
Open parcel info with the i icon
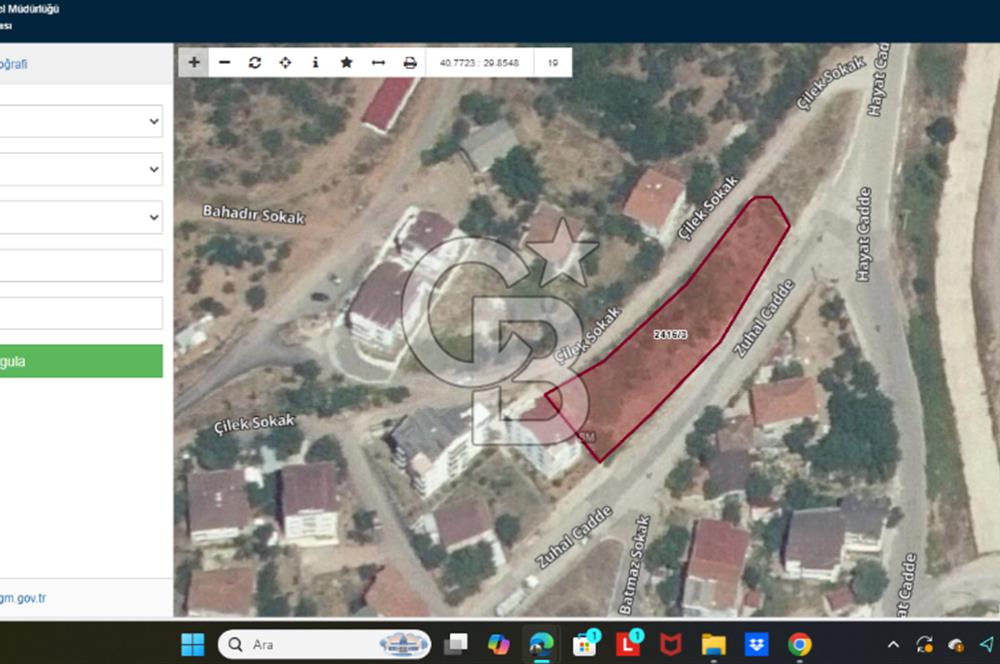[x=316, y=62]
